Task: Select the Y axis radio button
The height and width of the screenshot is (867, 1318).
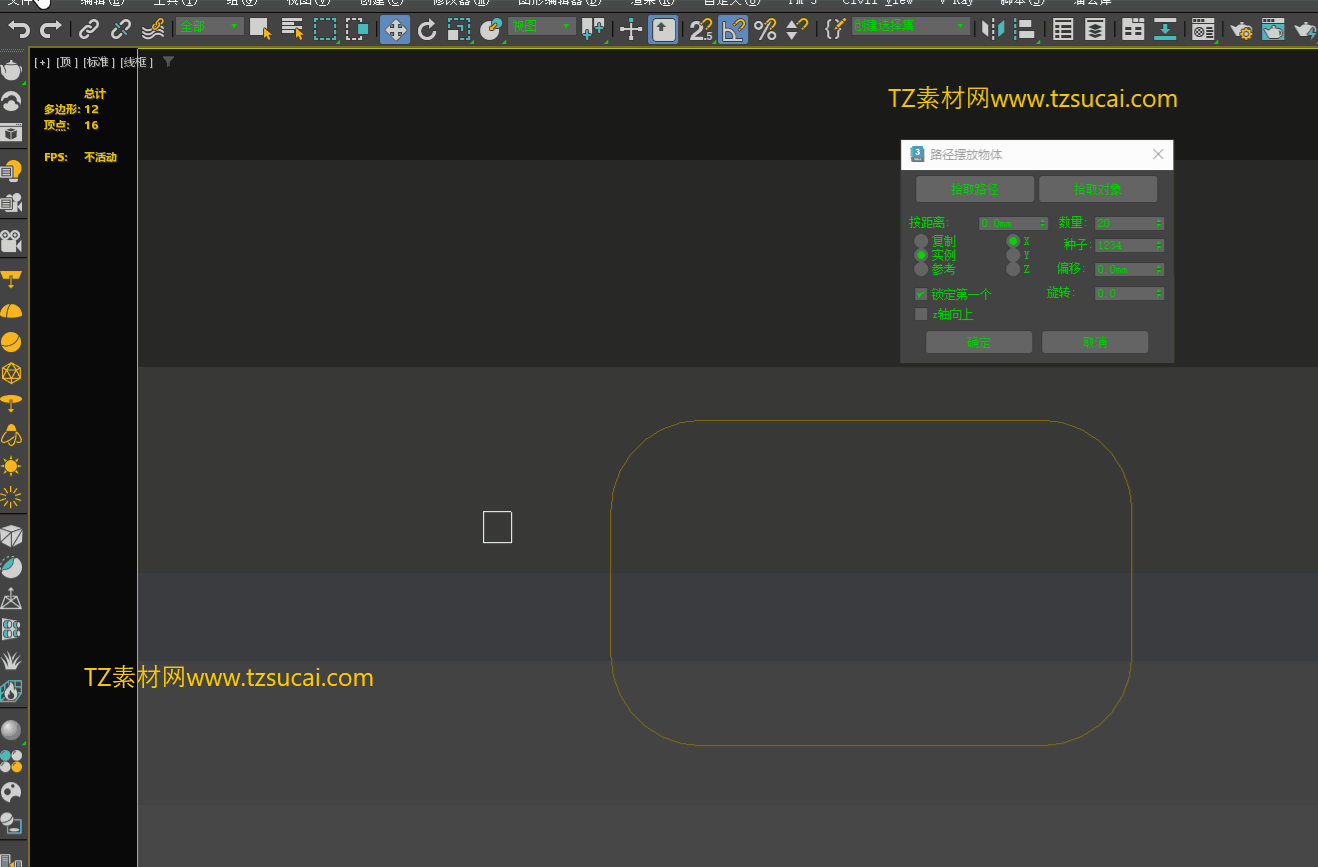Action: tap(1013, 255)
